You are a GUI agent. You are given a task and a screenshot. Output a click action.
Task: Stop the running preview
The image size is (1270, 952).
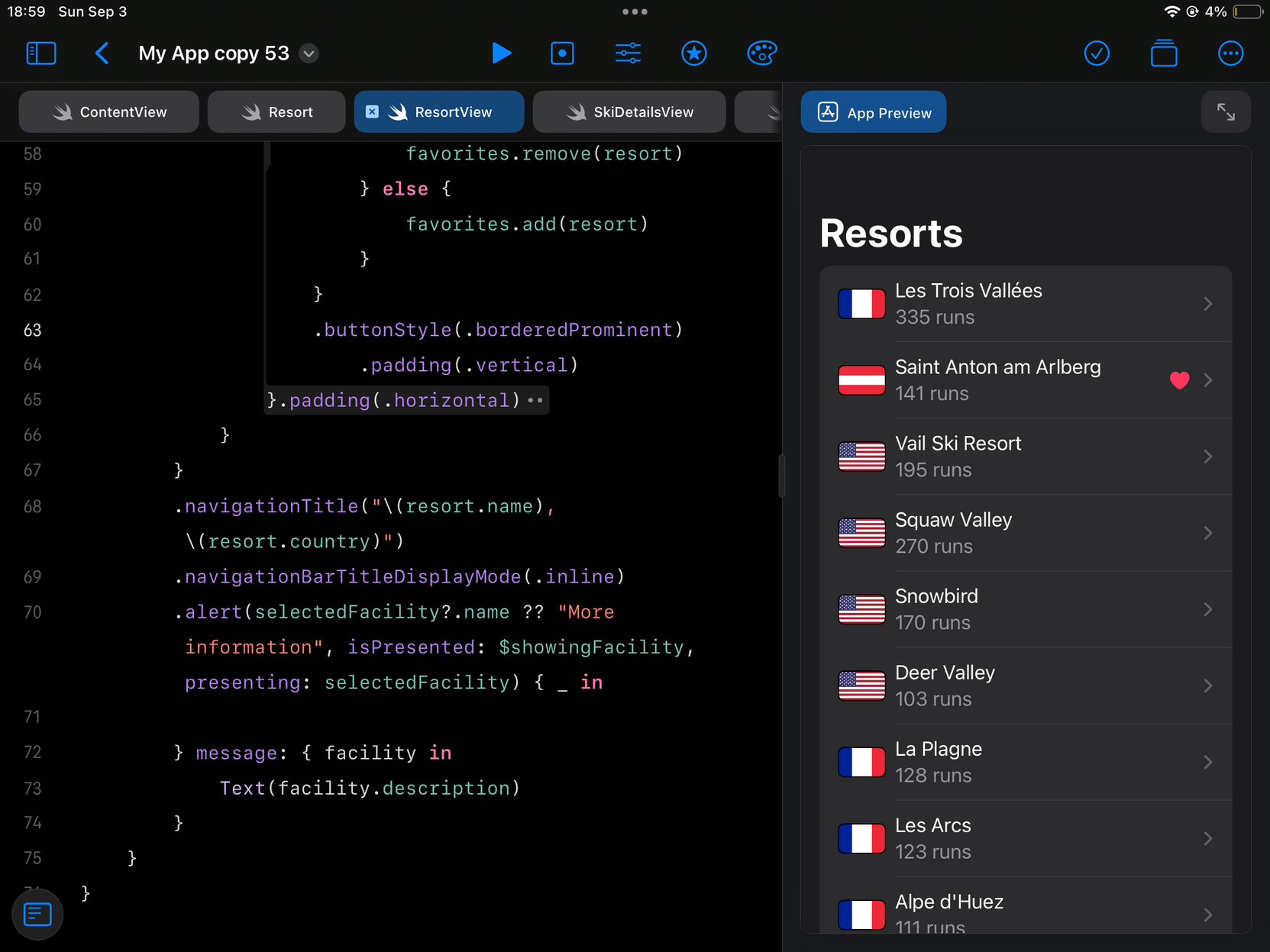(563, 53)
